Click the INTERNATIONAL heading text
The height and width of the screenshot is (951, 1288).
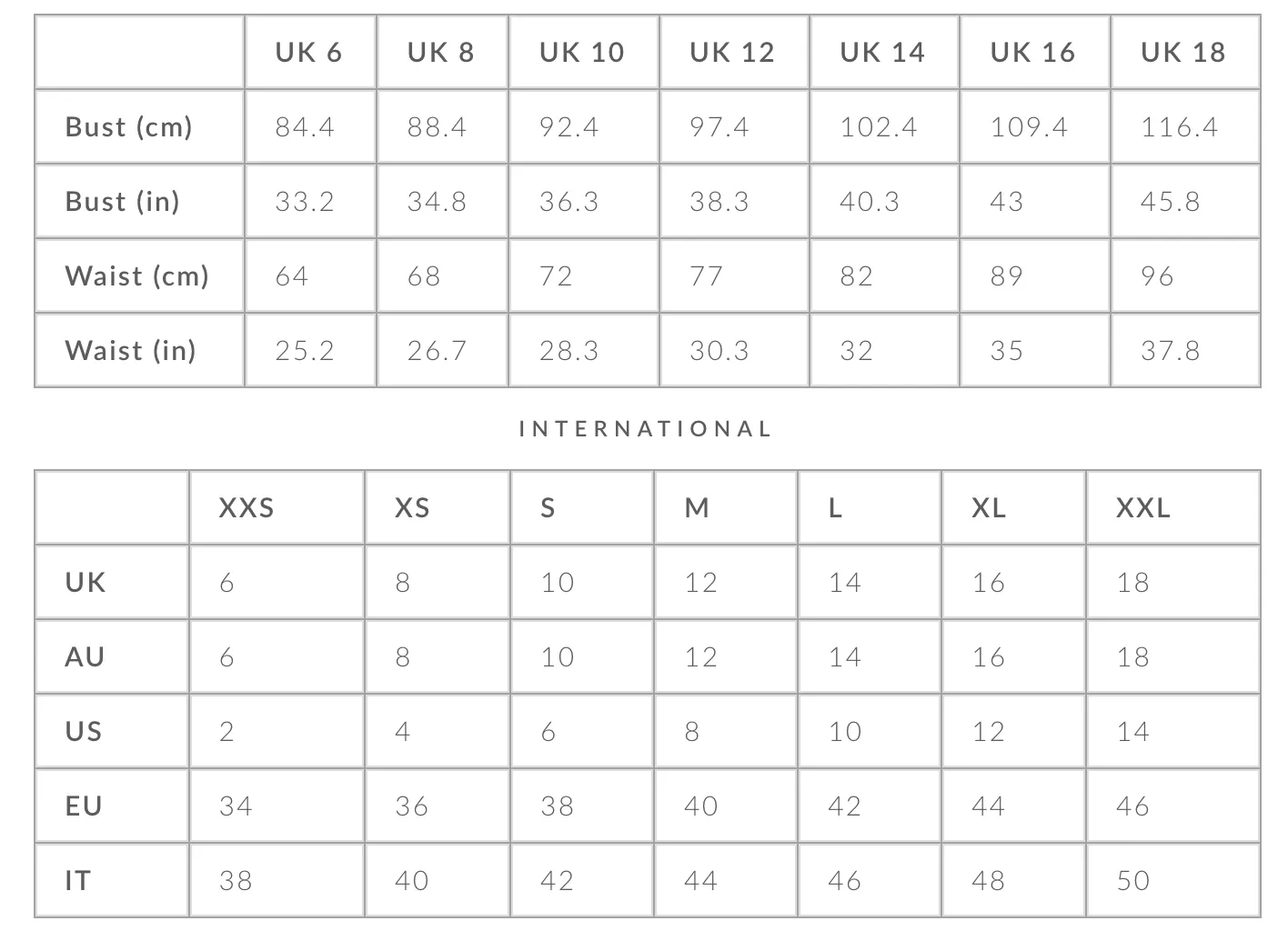coord(646,429)
